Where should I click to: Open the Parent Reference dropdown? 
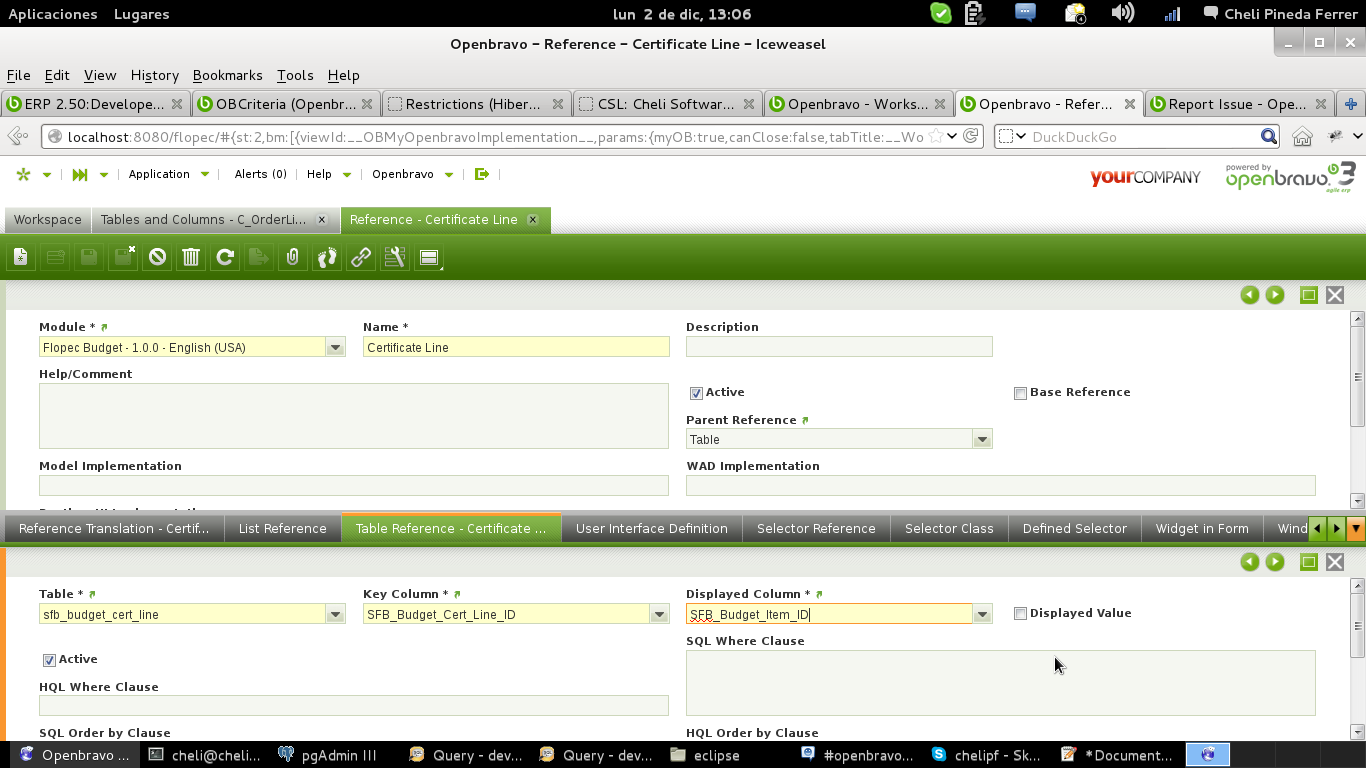(982, 440)
